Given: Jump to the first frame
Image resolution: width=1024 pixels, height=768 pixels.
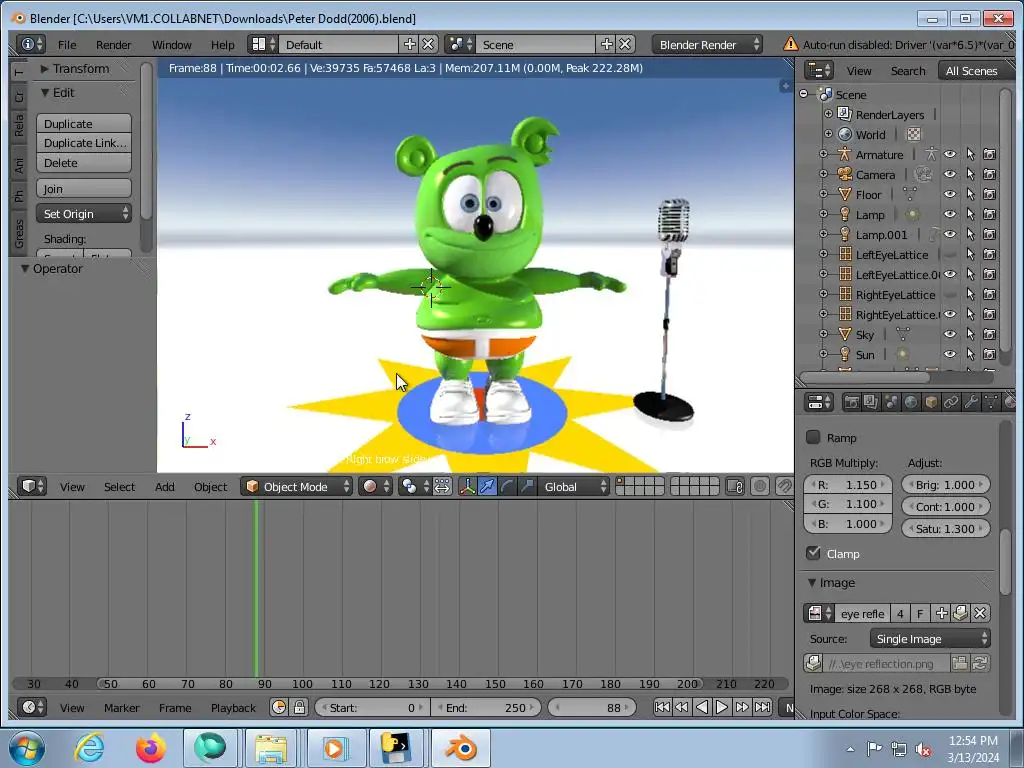Looking at the screenshot, I should click(x=662, y=707).
